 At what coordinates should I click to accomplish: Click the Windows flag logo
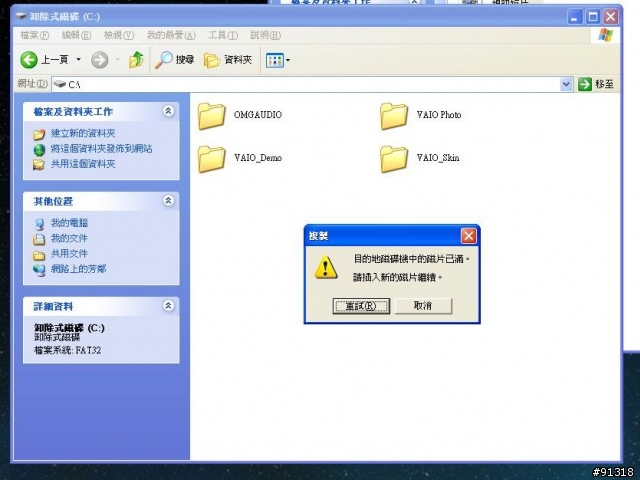coord(606,35)
